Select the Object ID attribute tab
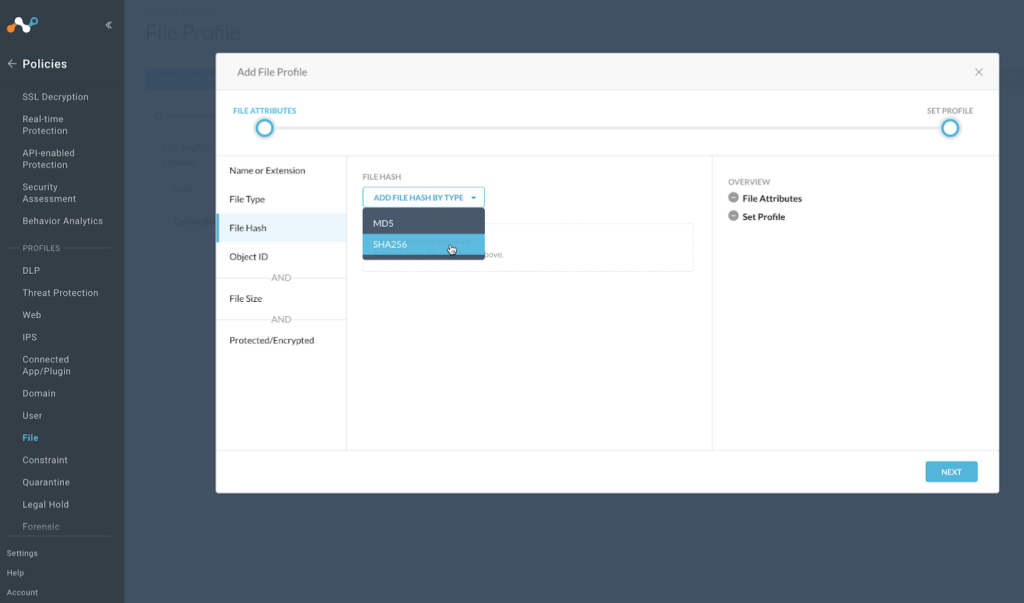 coord(281,257)
